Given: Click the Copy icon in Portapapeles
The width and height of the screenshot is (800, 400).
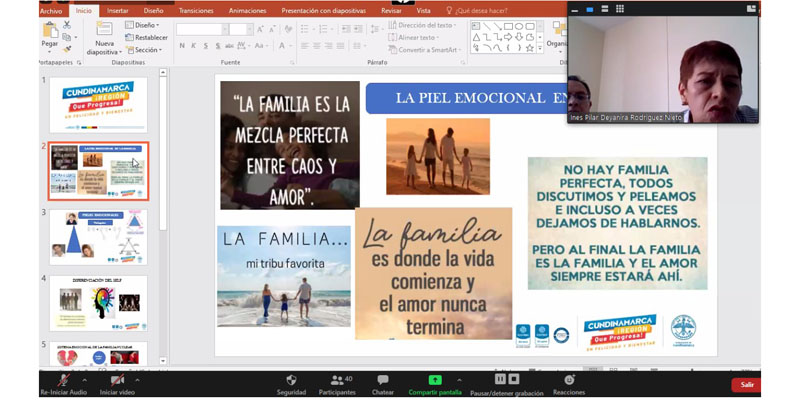Looking at the screenshot, I should click(66, 37).
